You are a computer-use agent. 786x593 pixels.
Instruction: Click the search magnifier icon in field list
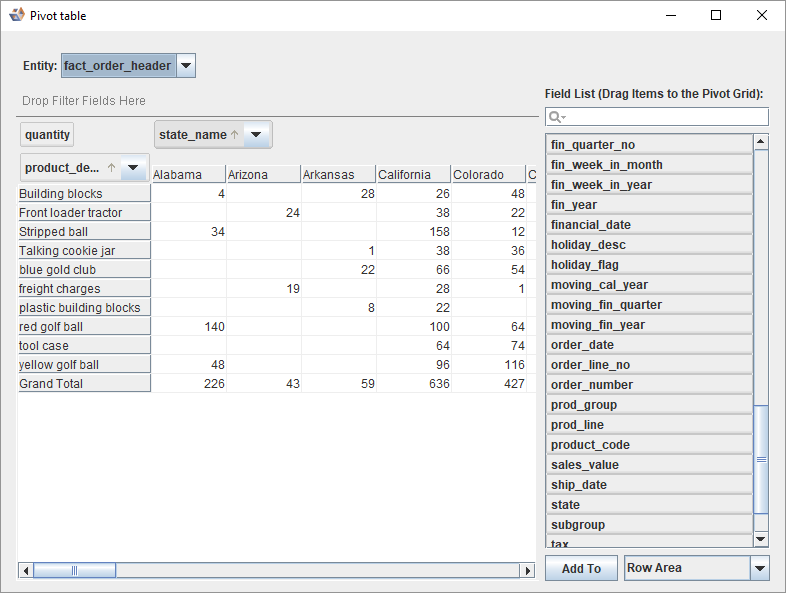coord(556,117)
